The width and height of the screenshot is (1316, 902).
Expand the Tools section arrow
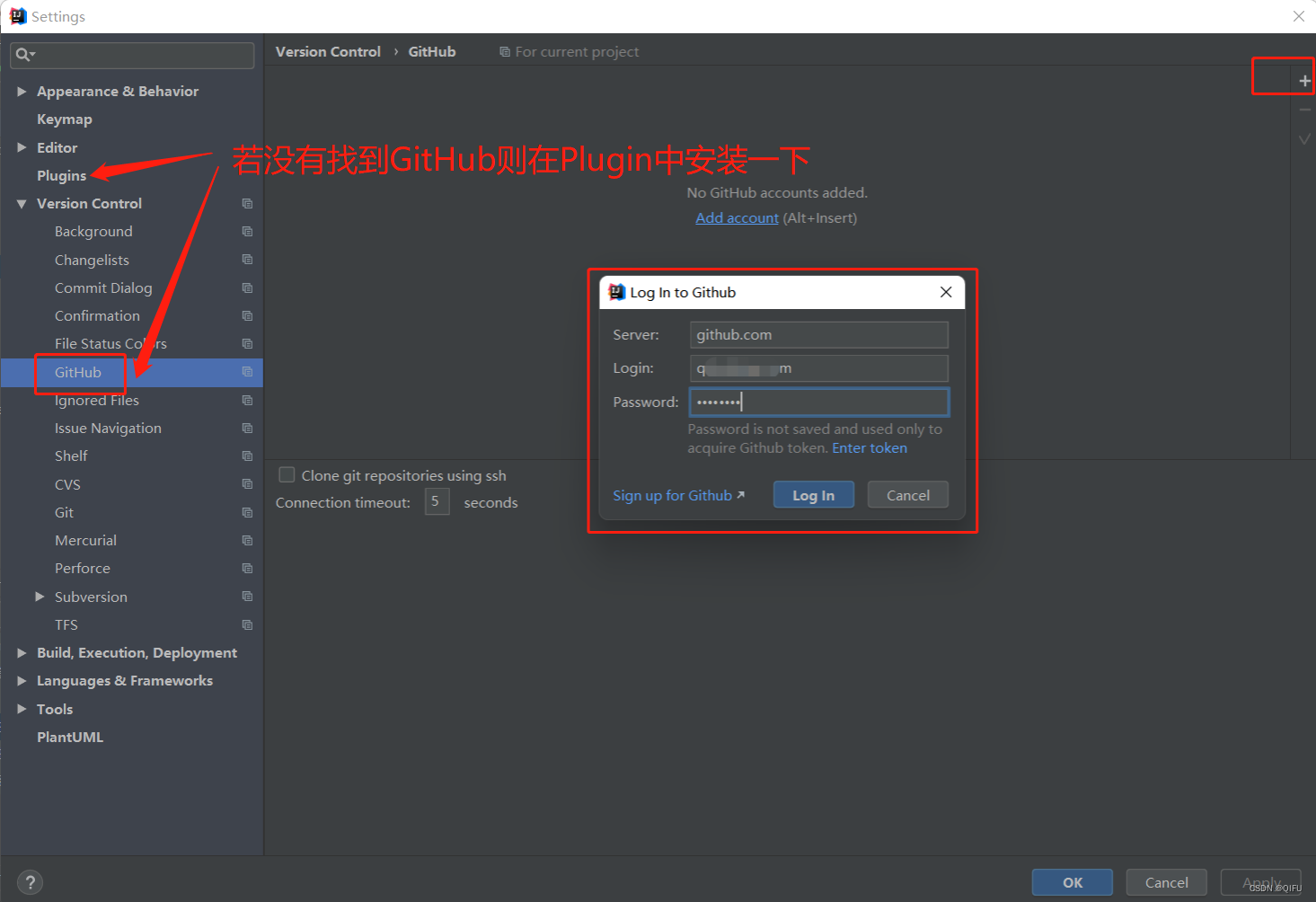click(22, 709)
